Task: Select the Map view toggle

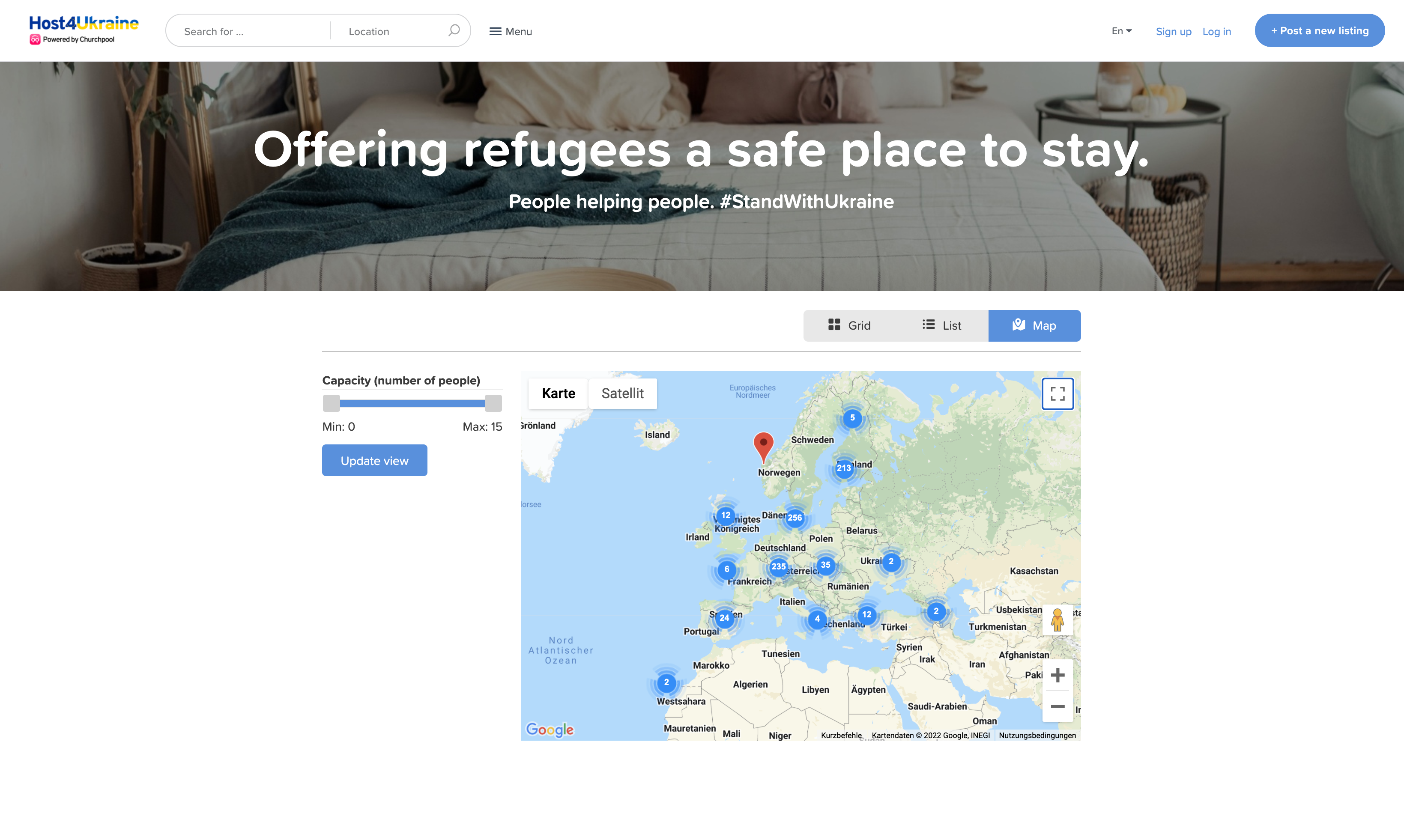Action: click(x=1034, y=325)
